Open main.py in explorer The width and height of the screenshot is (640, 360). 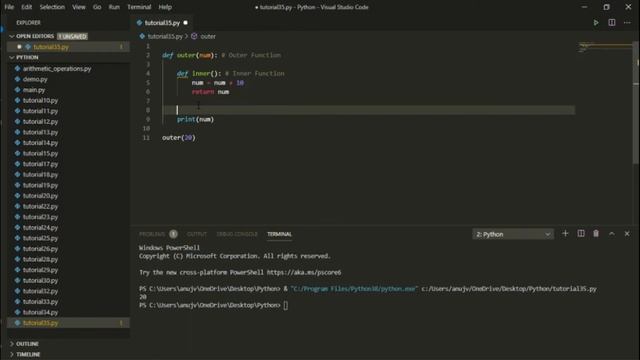click(x=34, y=90)
